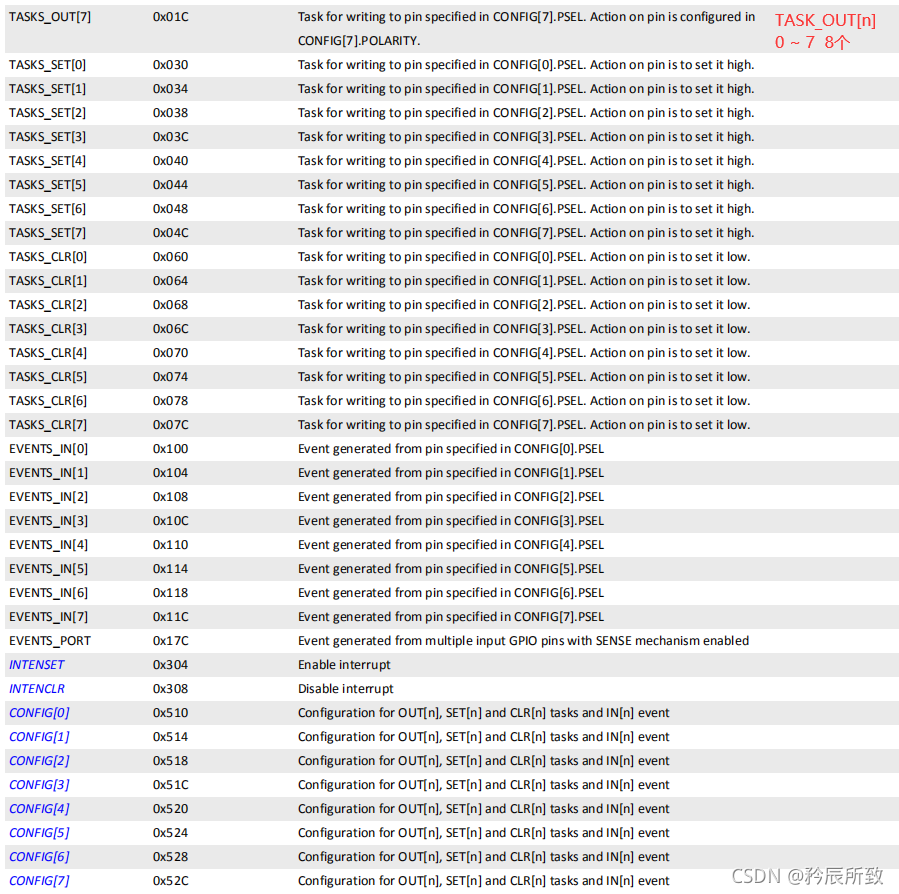Click the 0x100 offset value

tap(171, 449)
